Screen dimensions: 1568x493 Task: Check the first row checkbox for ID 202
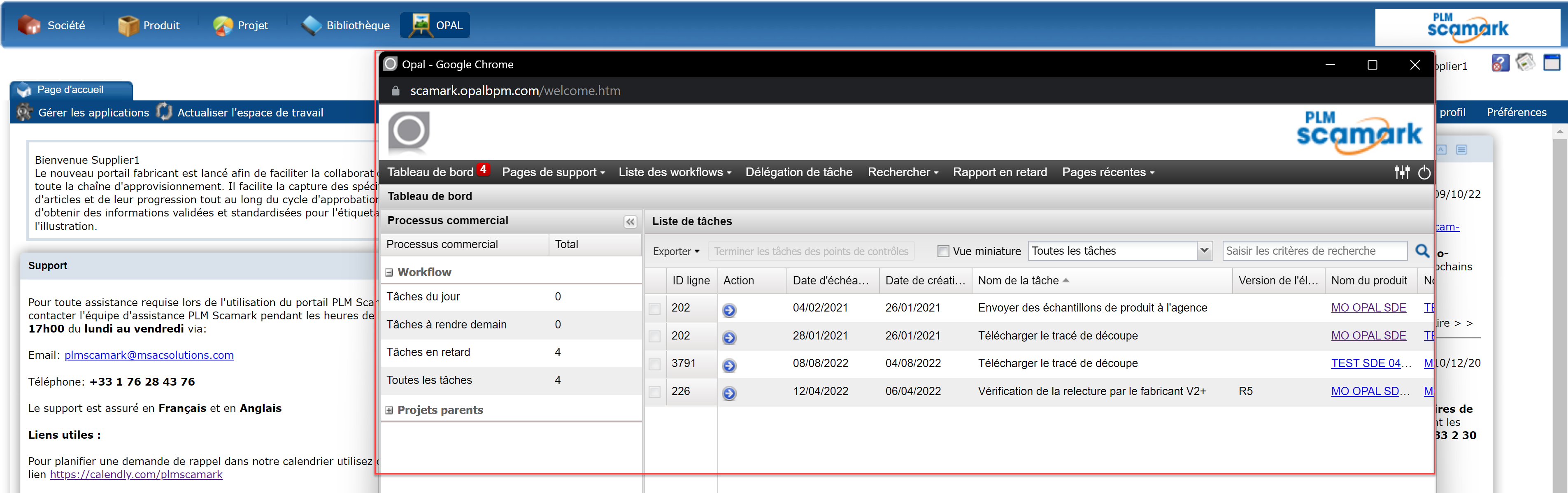tap(654, 309)
